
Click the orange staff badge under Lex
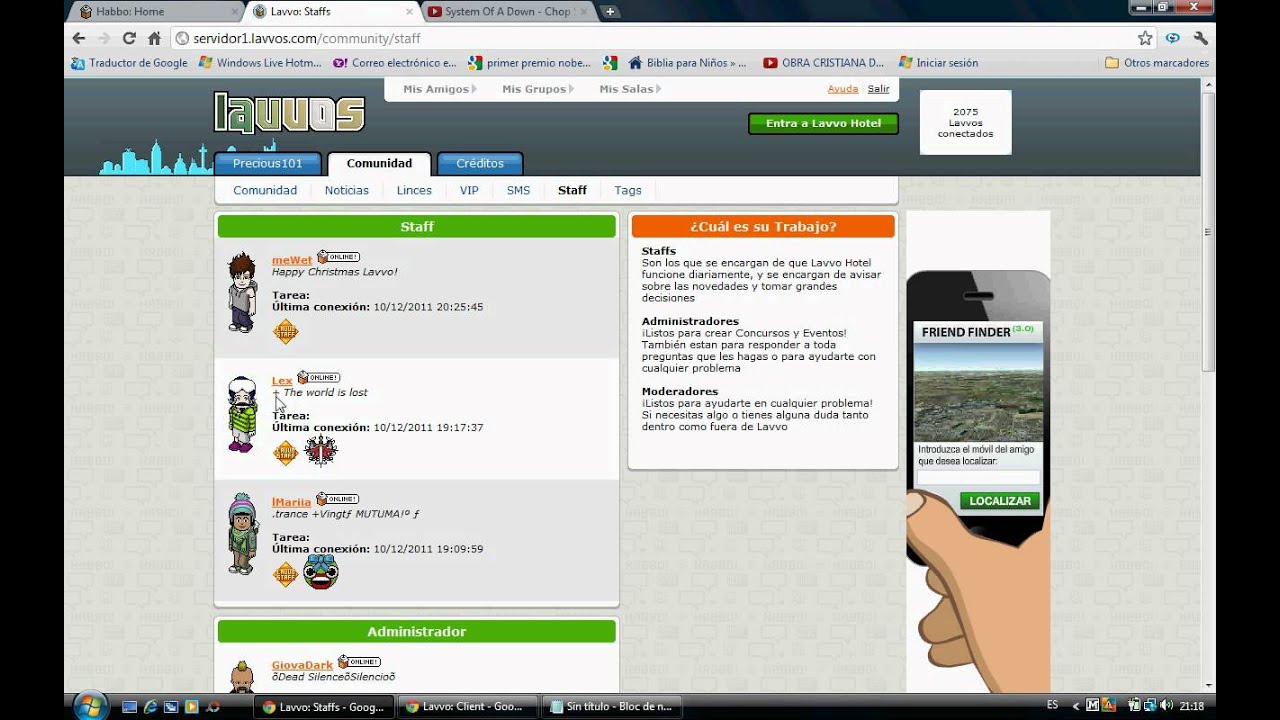pos(286,452)
